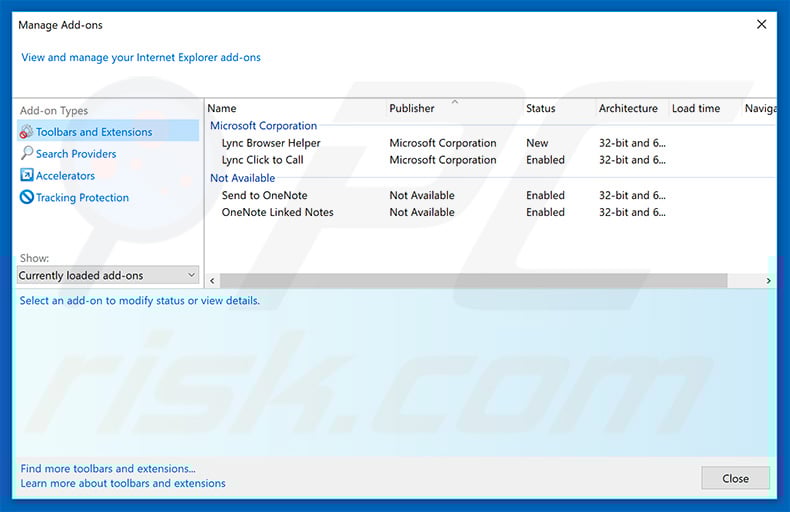Image resolution: width=790 pixels, height=512 pixels.
Task: Click the Close button
Action: (x=735, y=478)
